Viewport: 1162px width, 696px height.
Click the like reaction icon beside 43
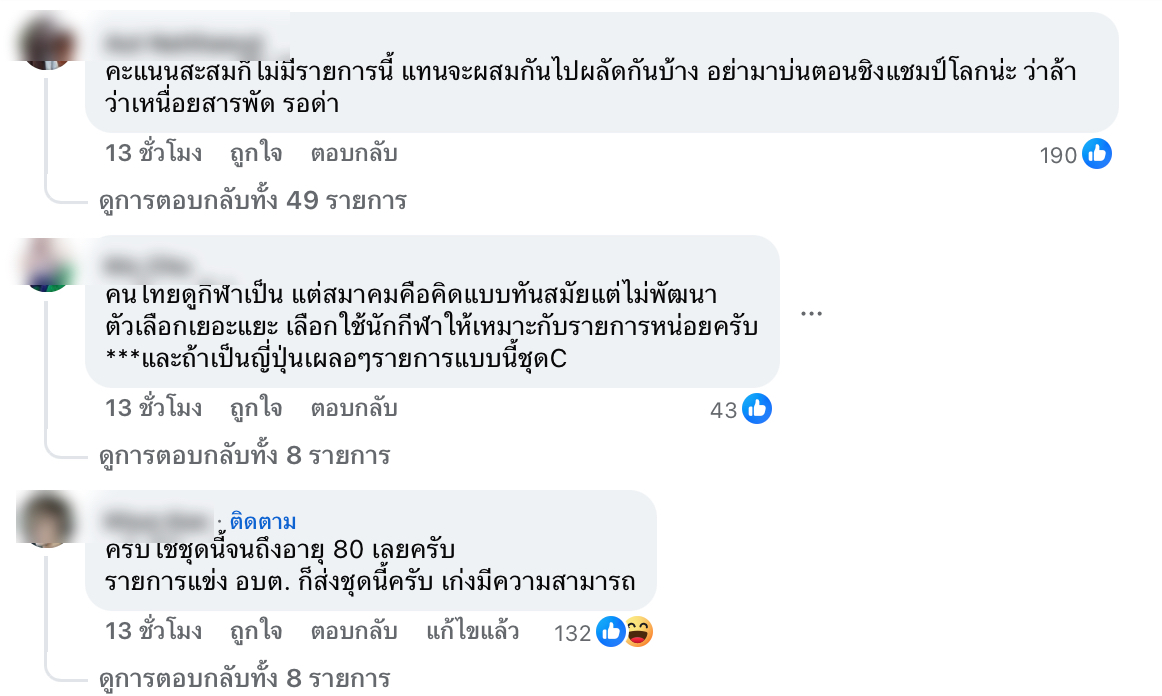click(757, 409)
